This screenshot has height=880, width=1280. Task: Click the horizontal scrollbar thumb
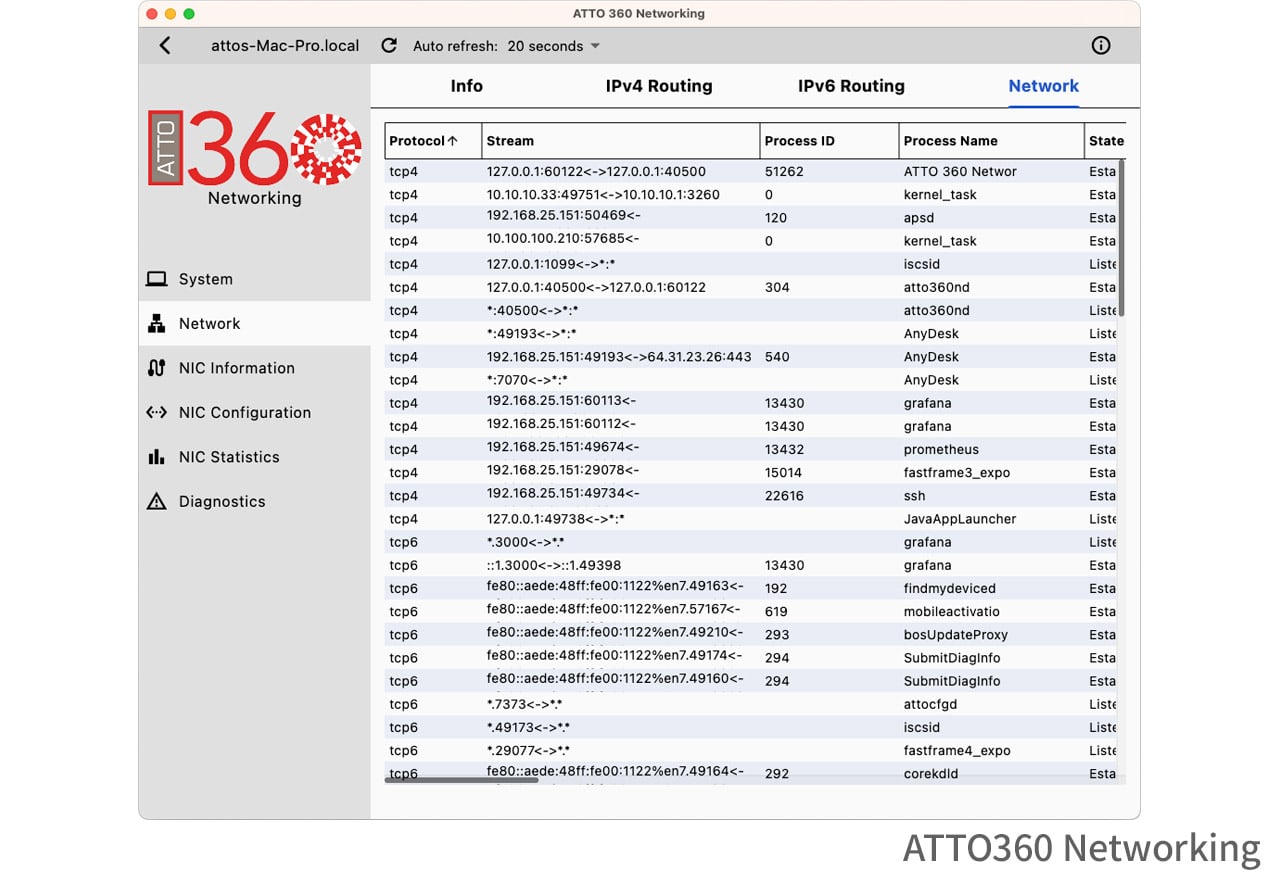coord(461,780)
